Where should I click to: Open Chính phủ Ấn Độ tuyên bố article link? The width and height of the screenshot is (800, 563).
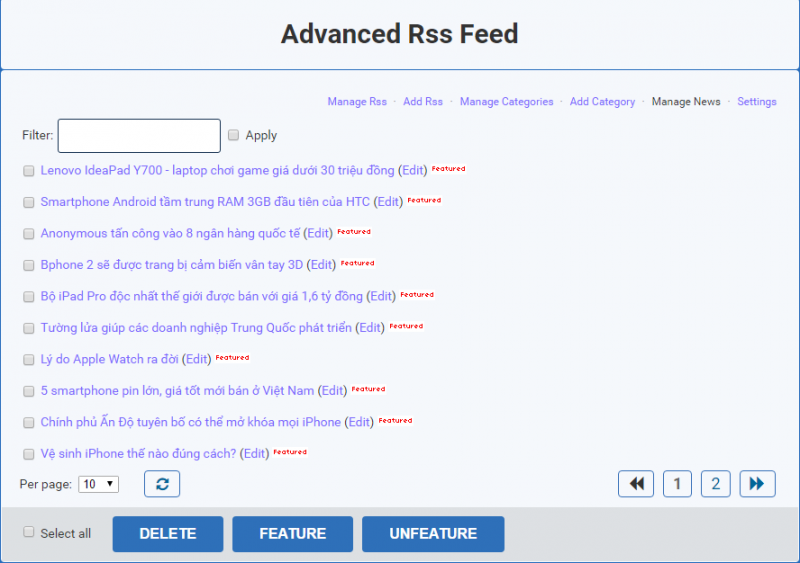(x=191, y=422)
